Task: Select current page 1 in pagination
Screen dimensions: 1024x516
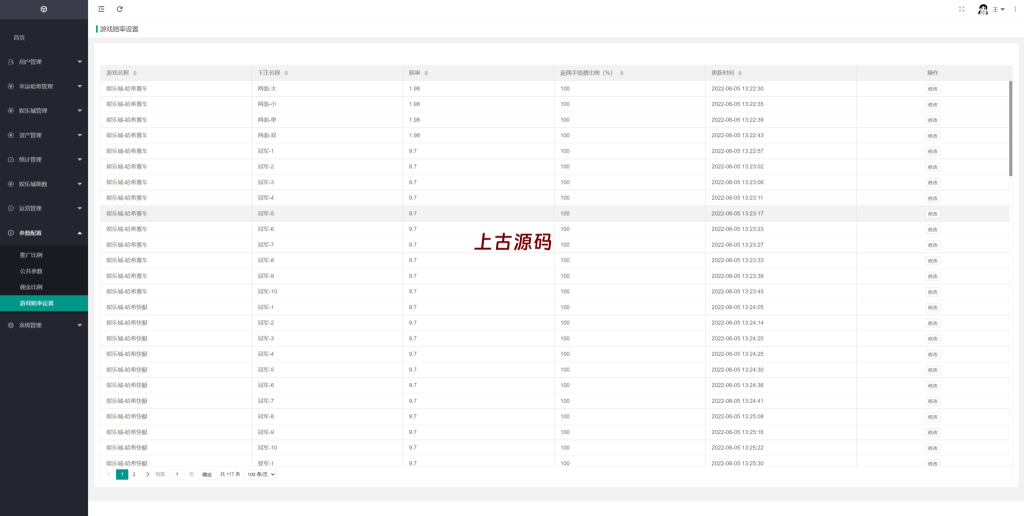Action: point(122,474)
